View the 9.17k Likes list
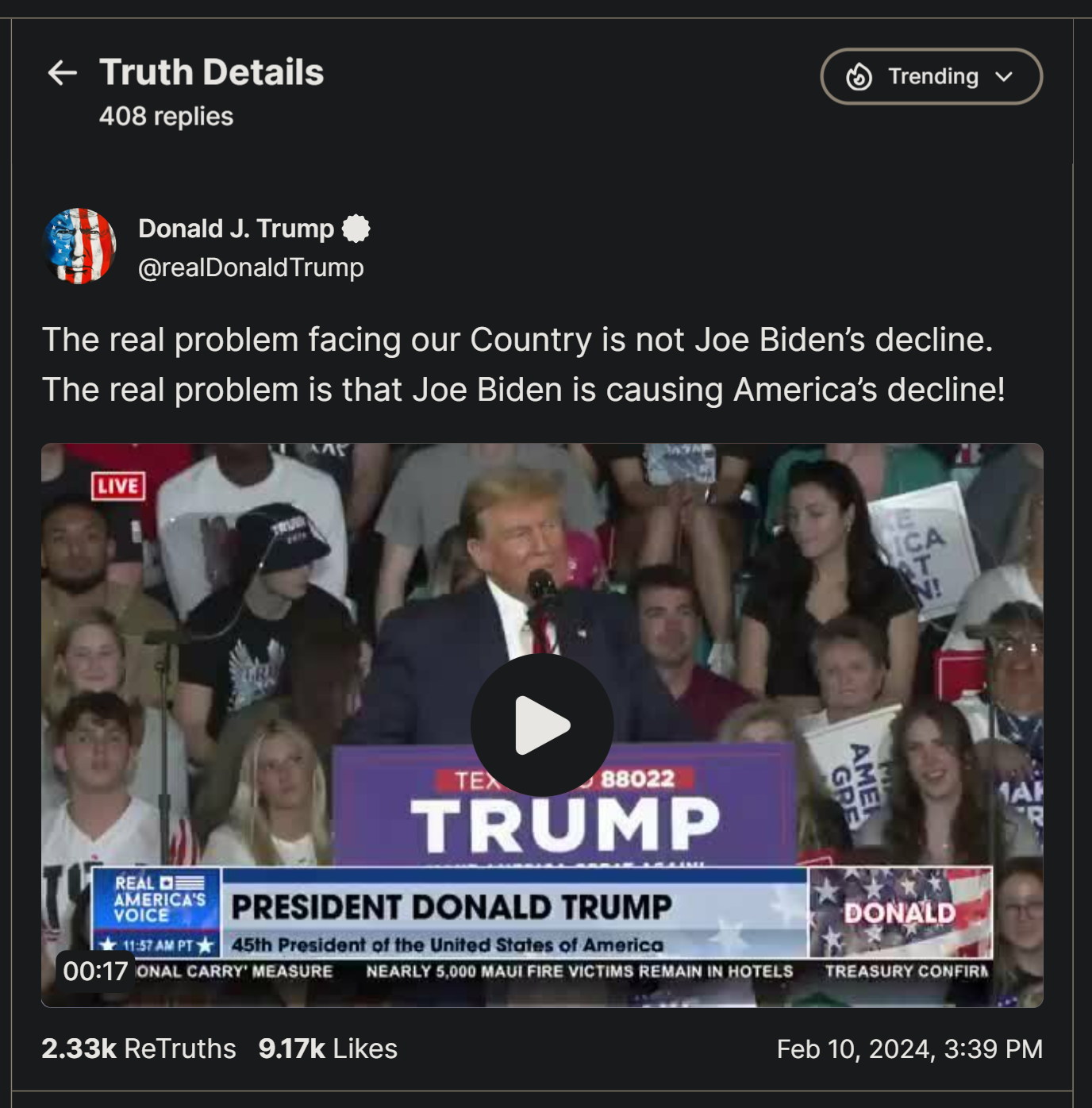 coord(328,1048)
